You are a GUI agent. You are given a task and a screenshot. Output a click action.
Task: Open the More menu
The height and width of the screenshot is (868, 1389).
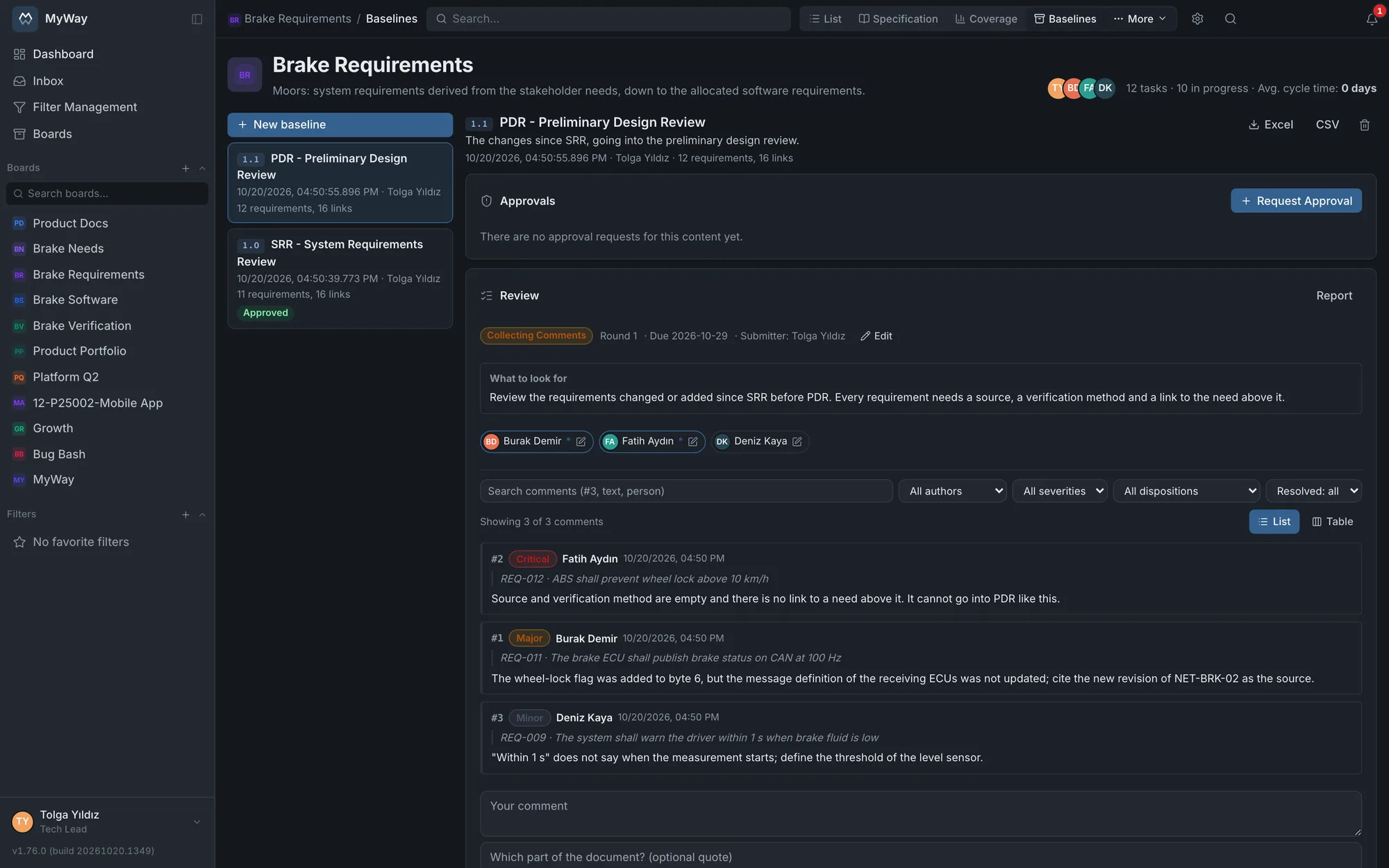1140,19
